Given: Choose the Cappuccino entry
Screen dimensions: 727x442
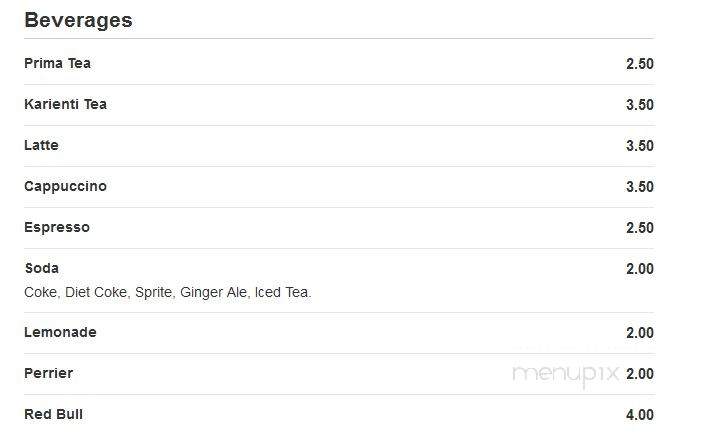Looking at the screenshot, I should (65, 186).
